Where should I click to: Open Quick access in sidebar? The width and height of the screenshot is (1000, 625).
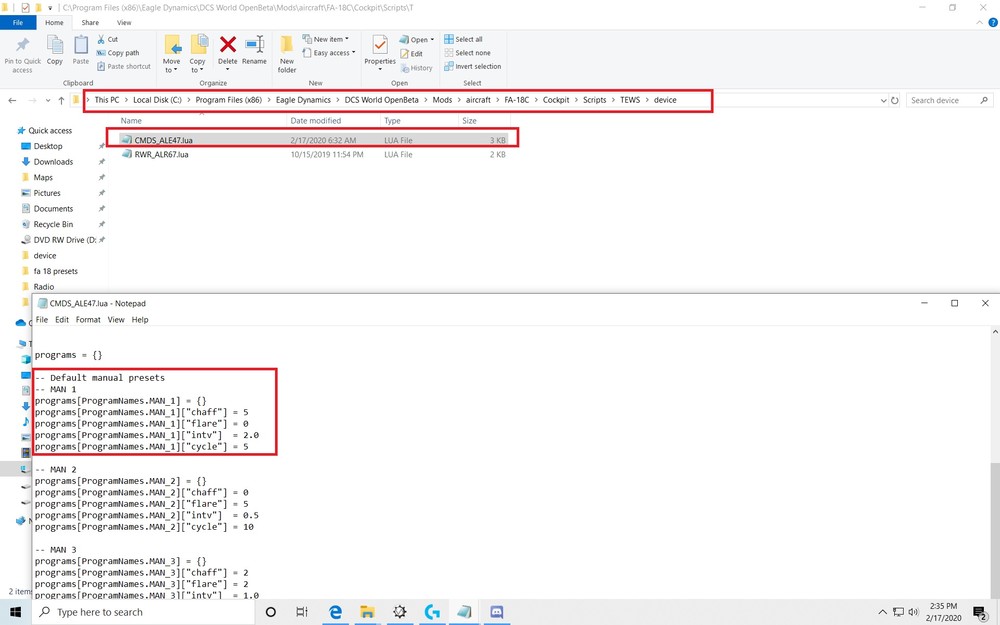[x=50, y=131]
